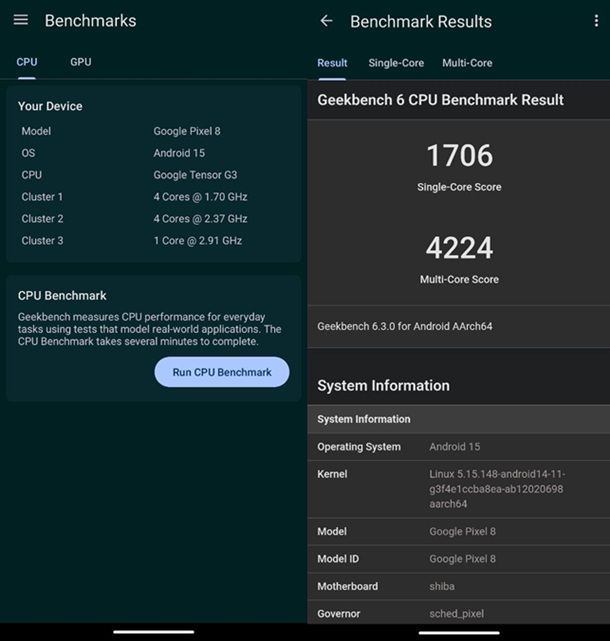Viewport: 610px width, 641px height.
Task: Tap the Operating System Android 15 row value
Action: [455, 447]
